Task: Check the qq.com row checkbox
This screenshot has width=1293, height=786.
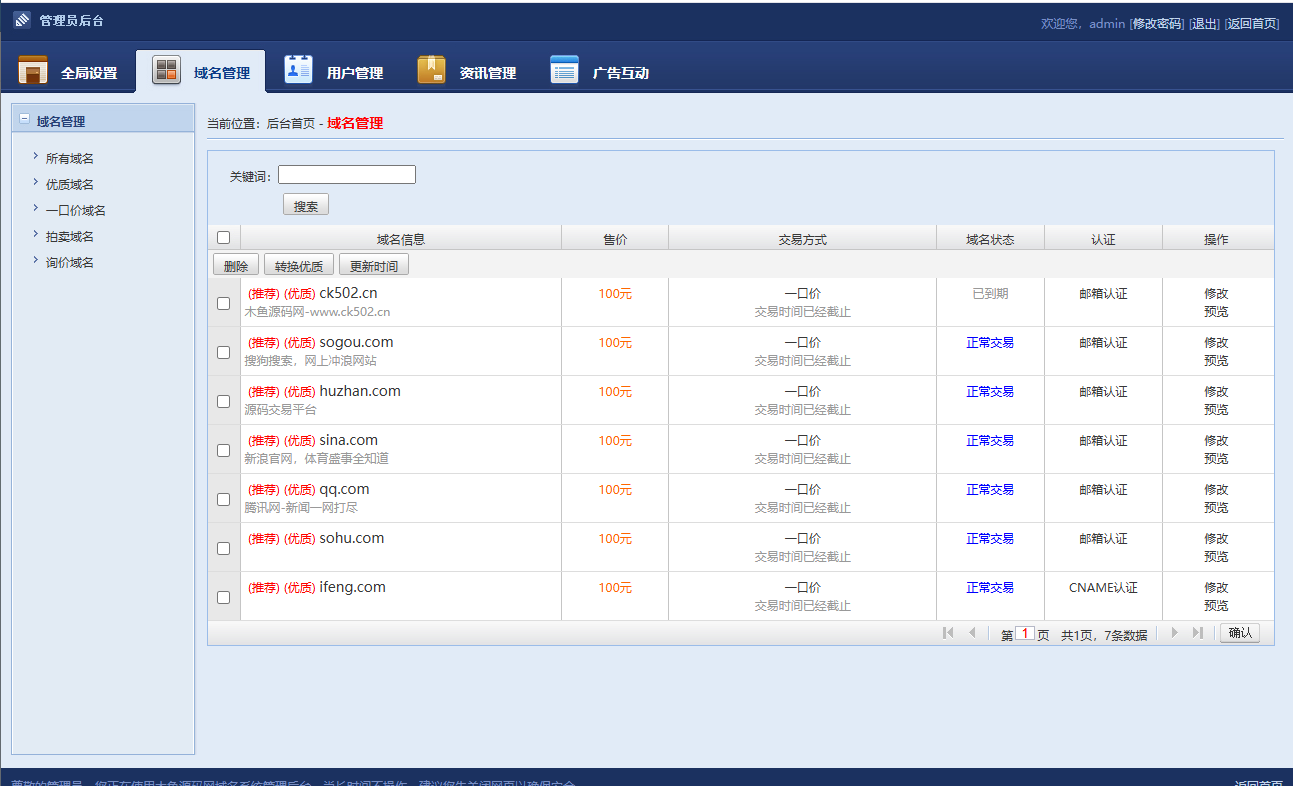Action: pos(224,499)
